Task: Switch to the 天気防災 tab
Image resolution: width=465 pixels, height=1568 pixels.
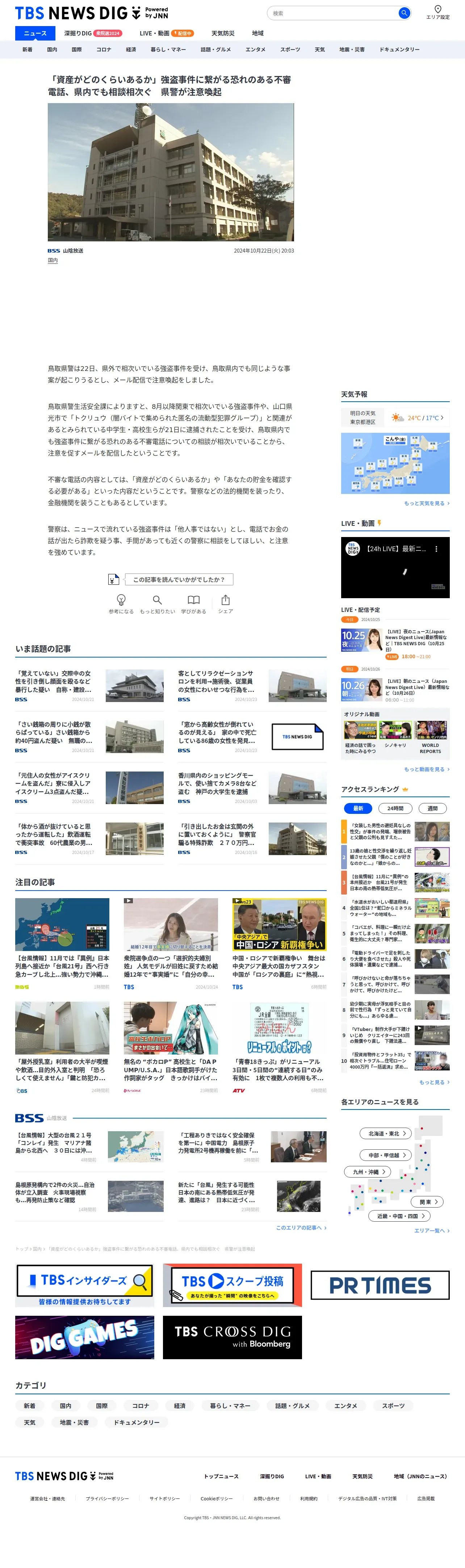Action: [222, 34]
